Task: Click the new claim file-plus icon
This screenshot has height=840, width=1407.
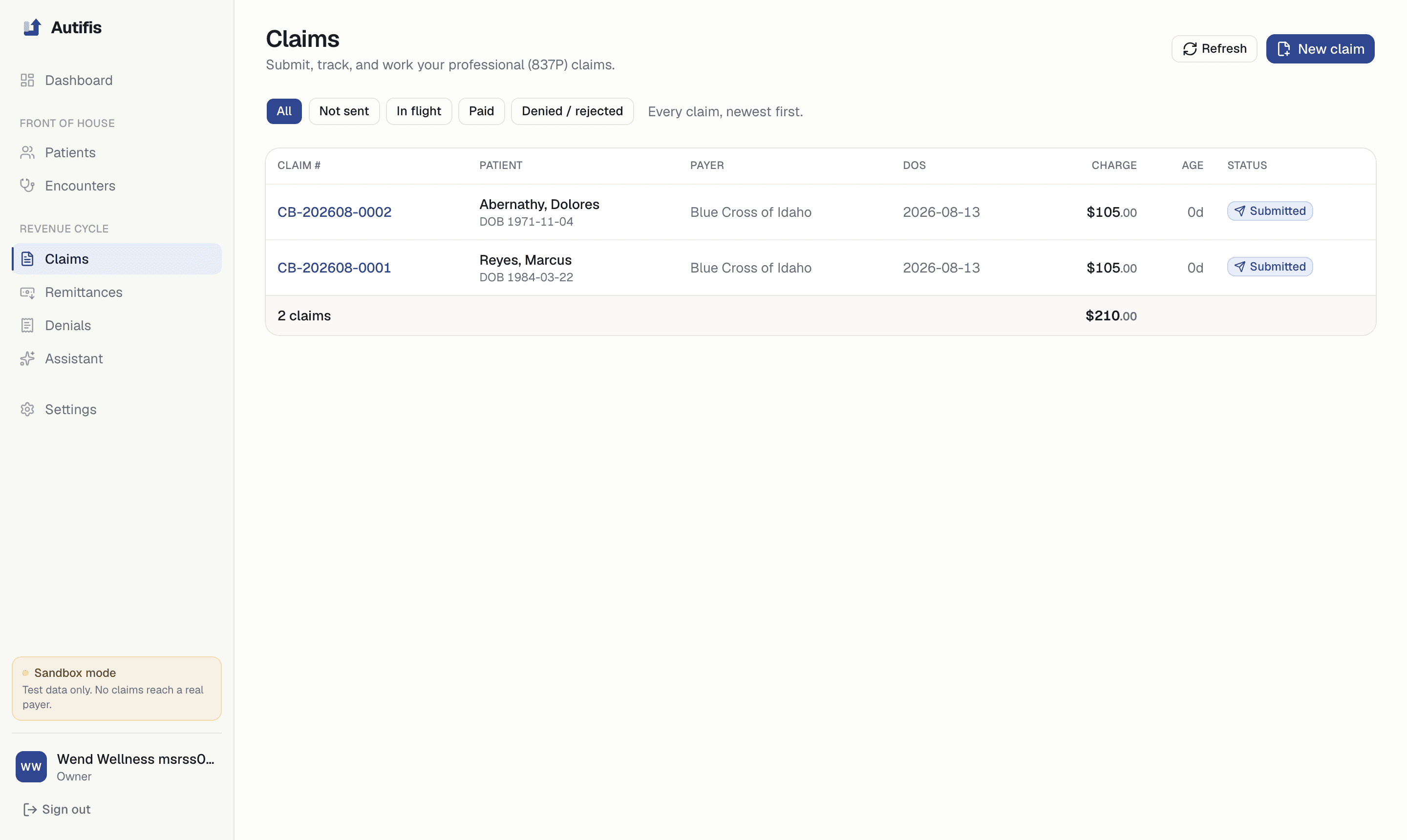Action: [1283, 49]
